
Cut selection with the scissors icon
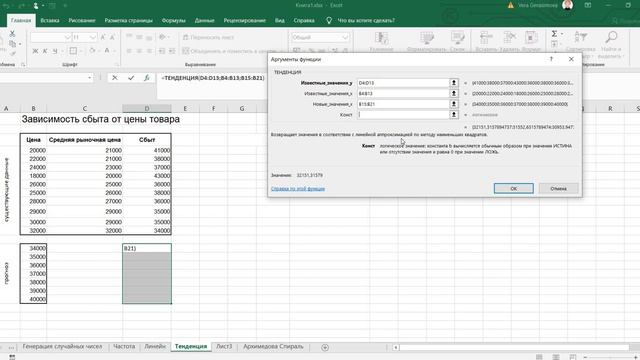point(12,34)
